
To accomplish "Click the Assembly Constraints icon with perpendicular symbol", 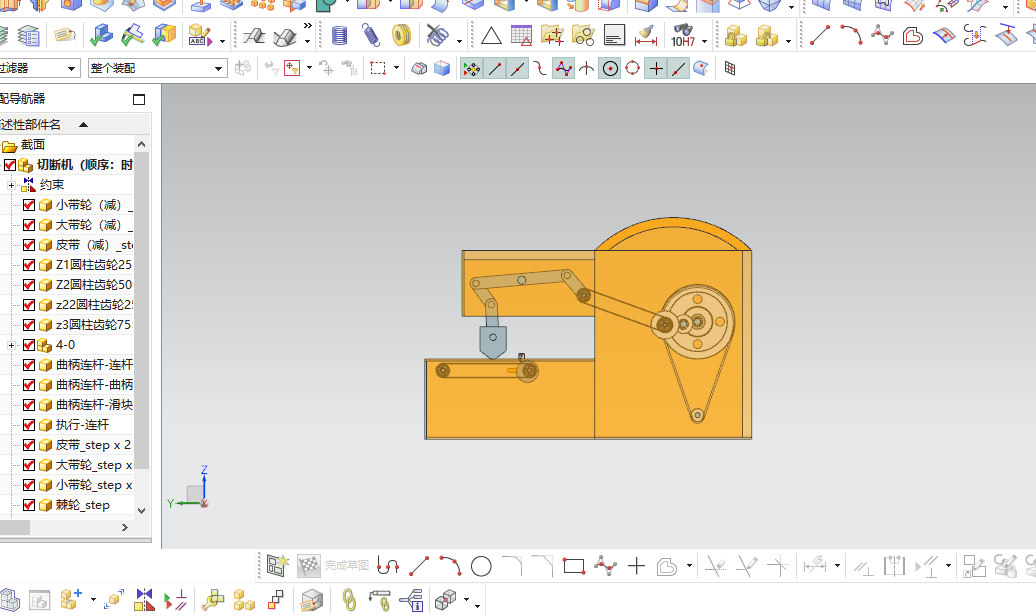I will (x=176, y=600).
